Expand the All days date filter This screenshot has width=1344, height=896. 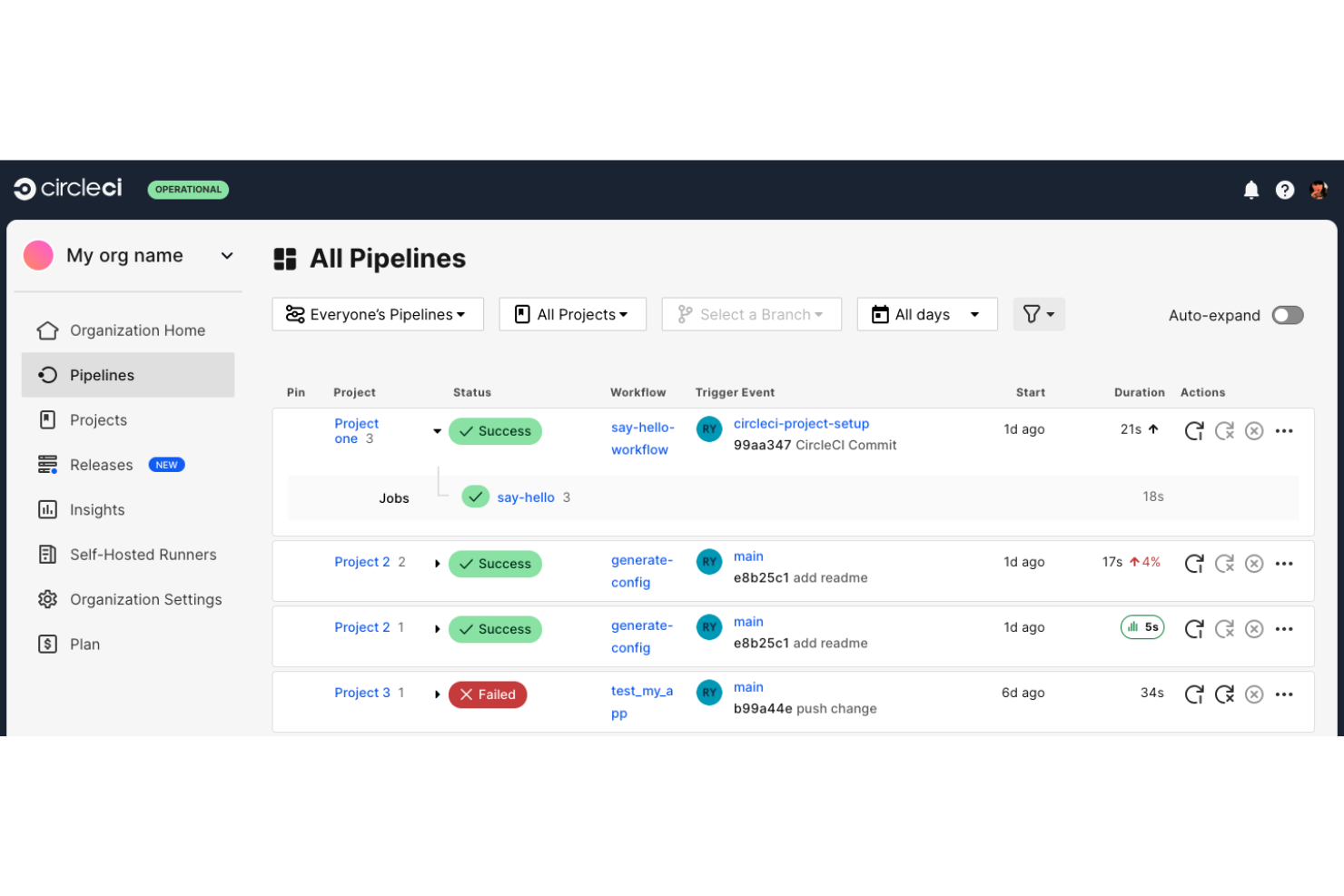point(927,314)
